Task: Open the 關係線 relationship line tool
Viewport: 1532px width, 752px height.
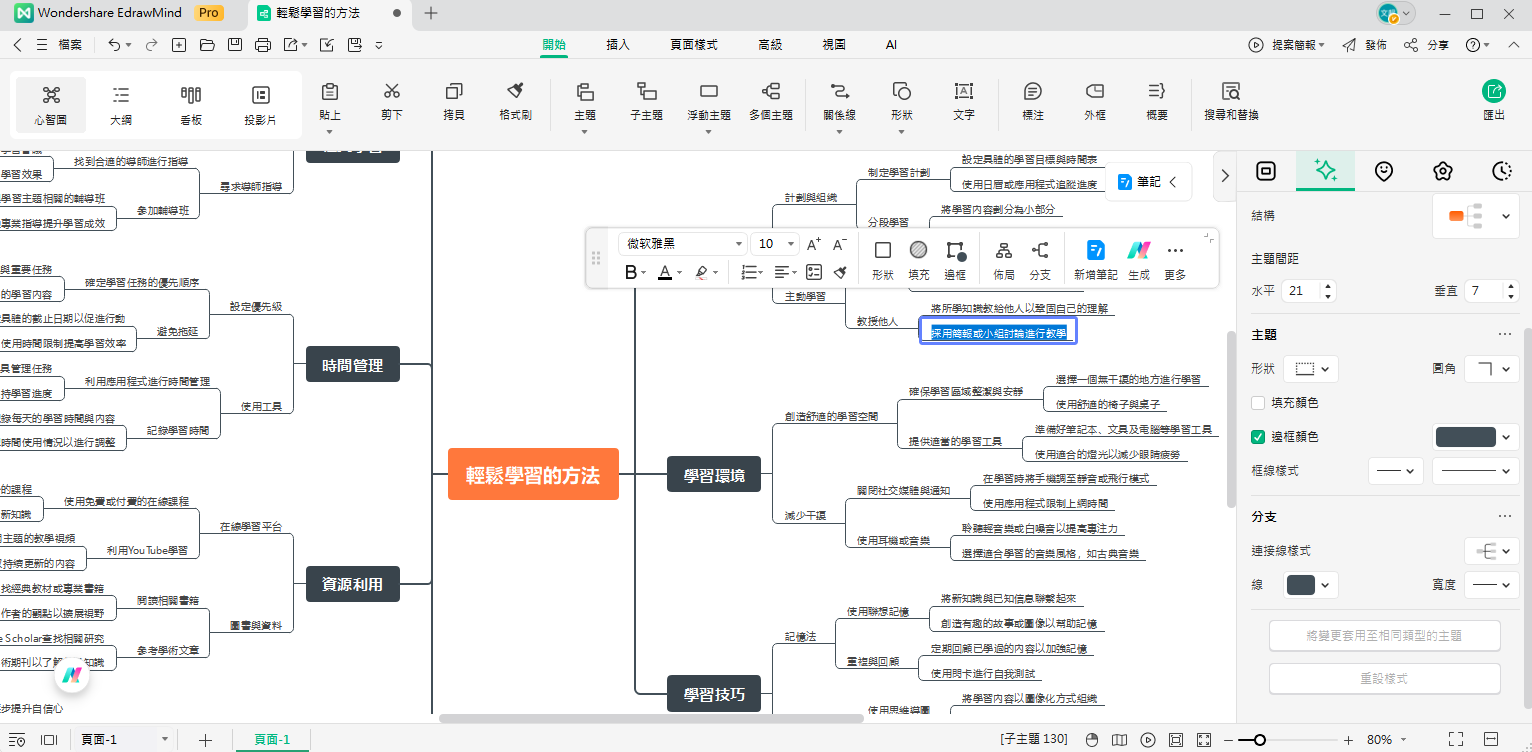Action: 838,103
